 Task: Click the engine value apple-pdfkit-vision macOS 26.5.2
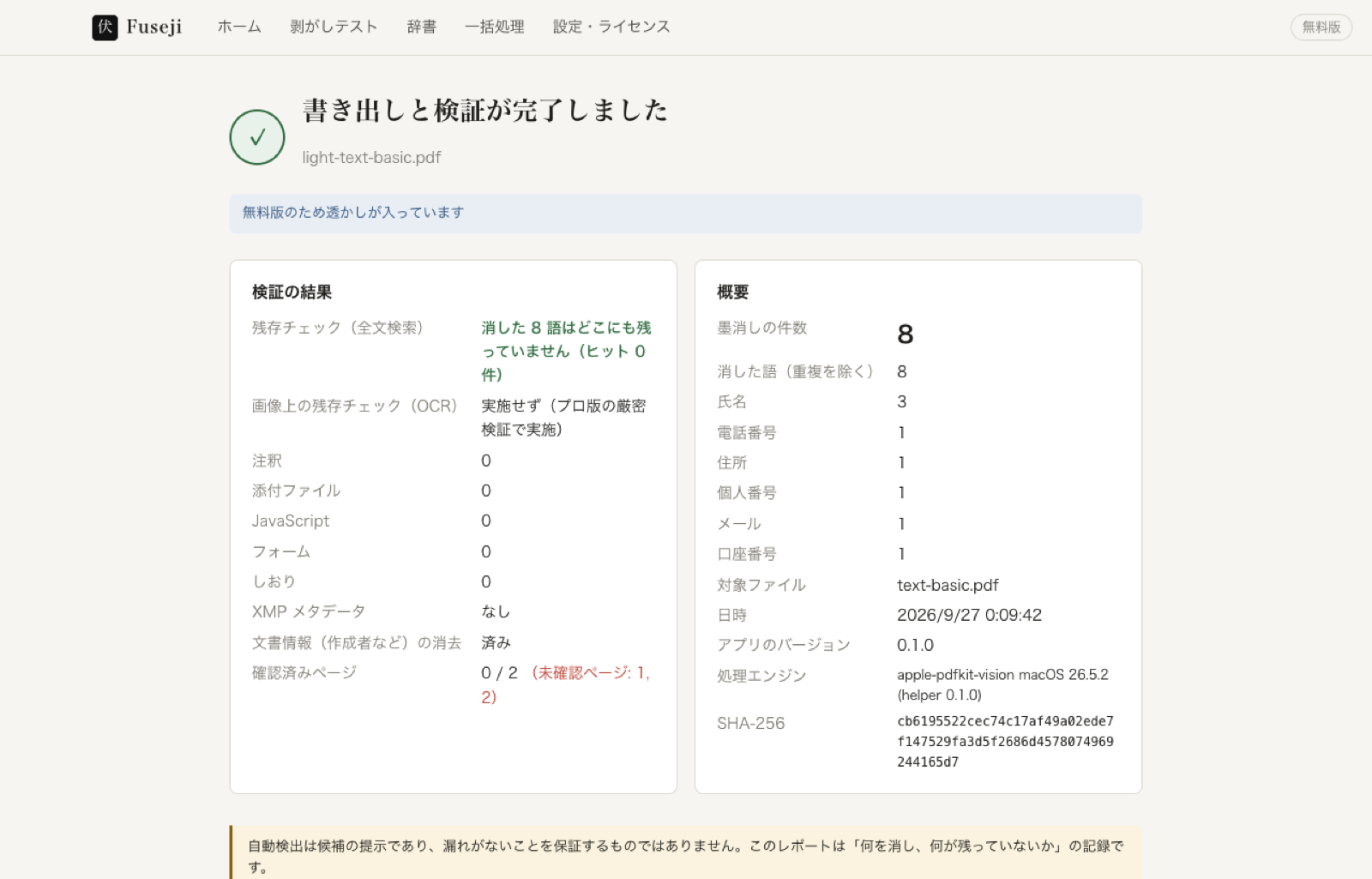pyautogui.click(x=1002, y=684)
